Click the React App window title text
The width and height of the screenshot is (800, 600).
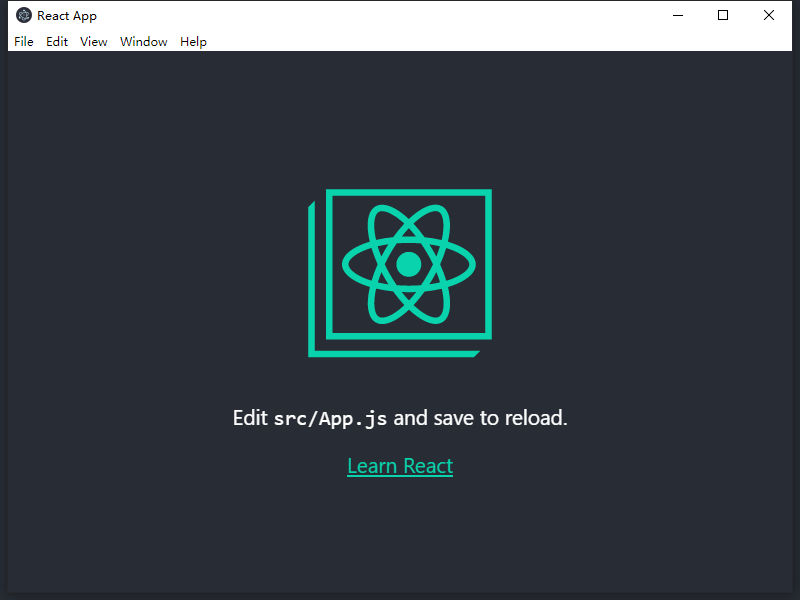[x=67, y=16]
